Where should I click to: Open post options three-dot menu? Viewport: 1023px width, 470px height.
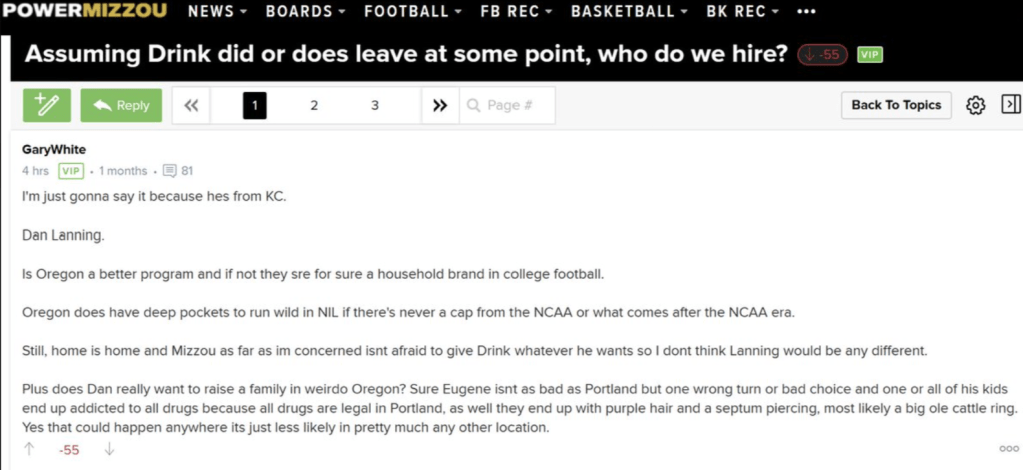click(x=1008, y=450)
